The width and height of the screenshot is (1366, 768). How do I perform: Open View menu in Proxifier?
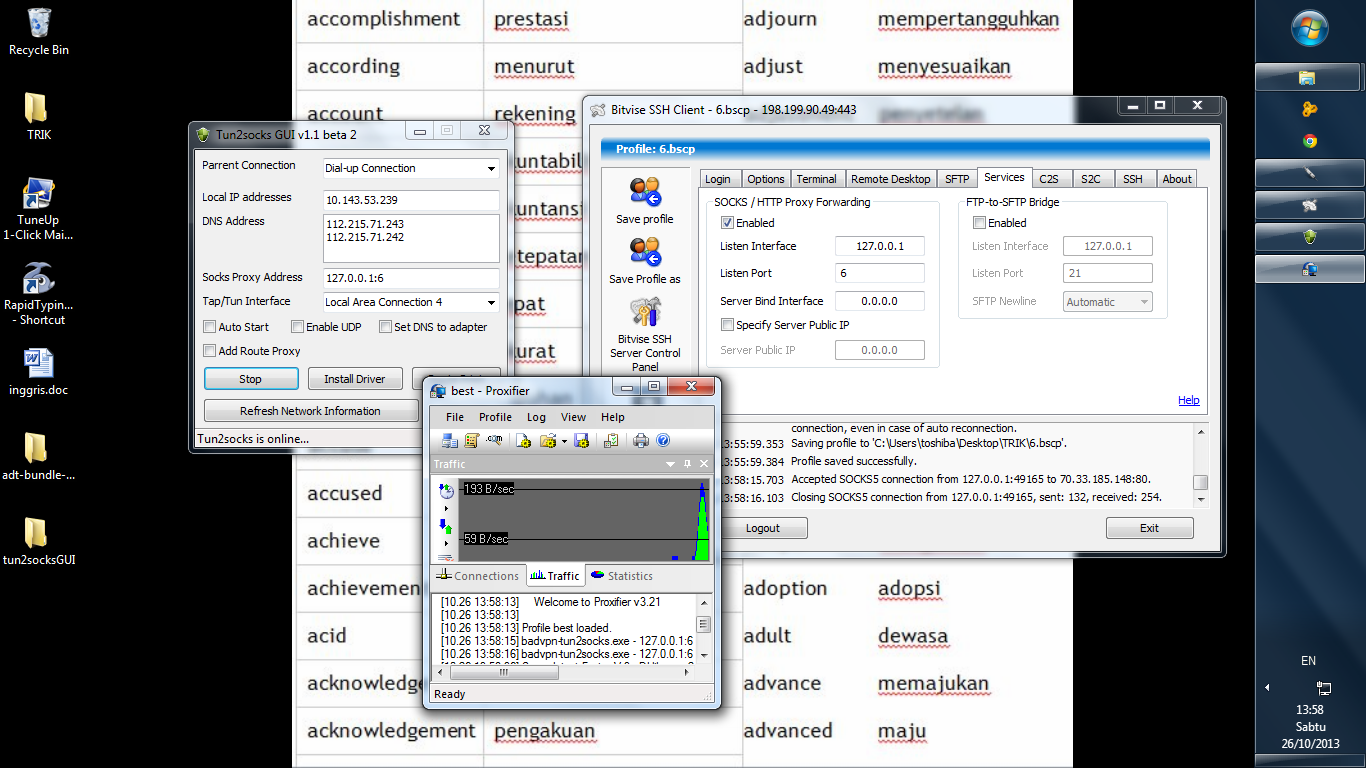pos(573,417)
